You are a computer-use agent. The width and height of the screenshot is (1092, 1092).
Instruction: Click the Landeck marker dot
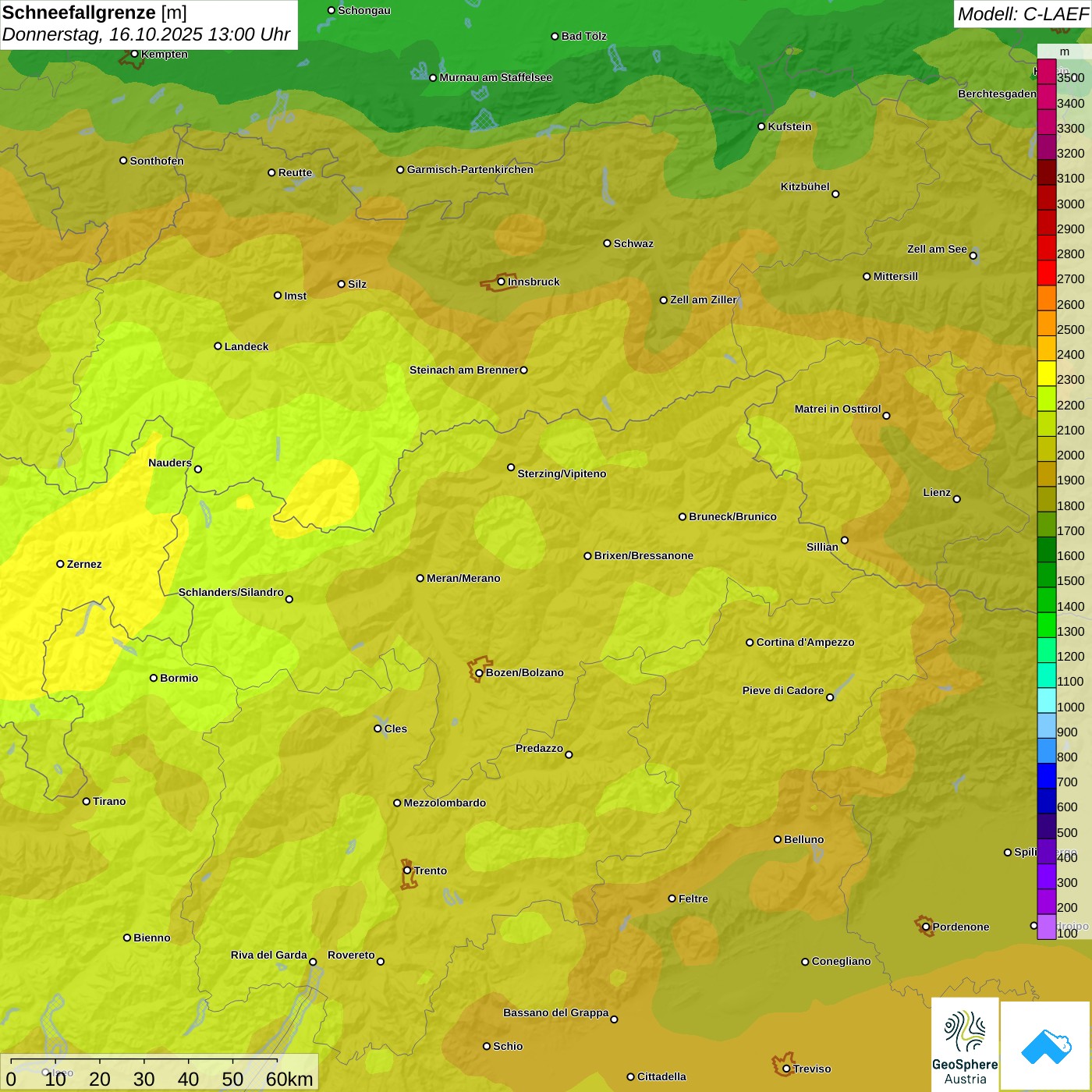(x=218, y=346)
